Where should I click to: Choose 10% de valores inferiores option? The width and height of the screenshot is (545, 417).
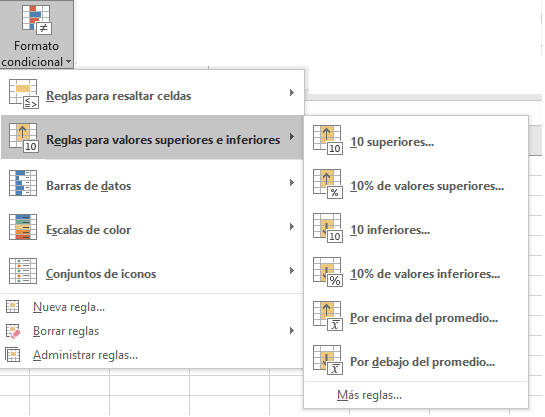pyautogui.click(x=416, y=272)
